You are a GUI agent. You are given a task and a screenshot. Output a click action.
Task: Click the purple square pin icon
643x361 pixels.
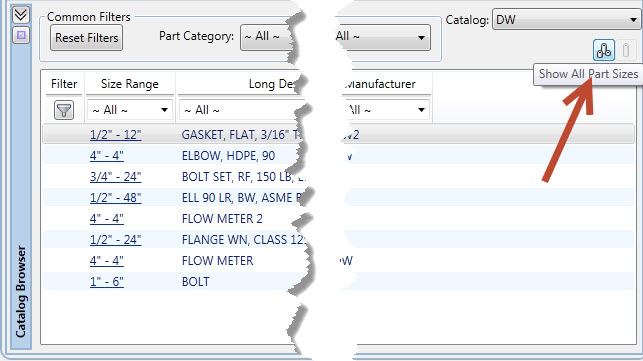click(x=21, y=35)
